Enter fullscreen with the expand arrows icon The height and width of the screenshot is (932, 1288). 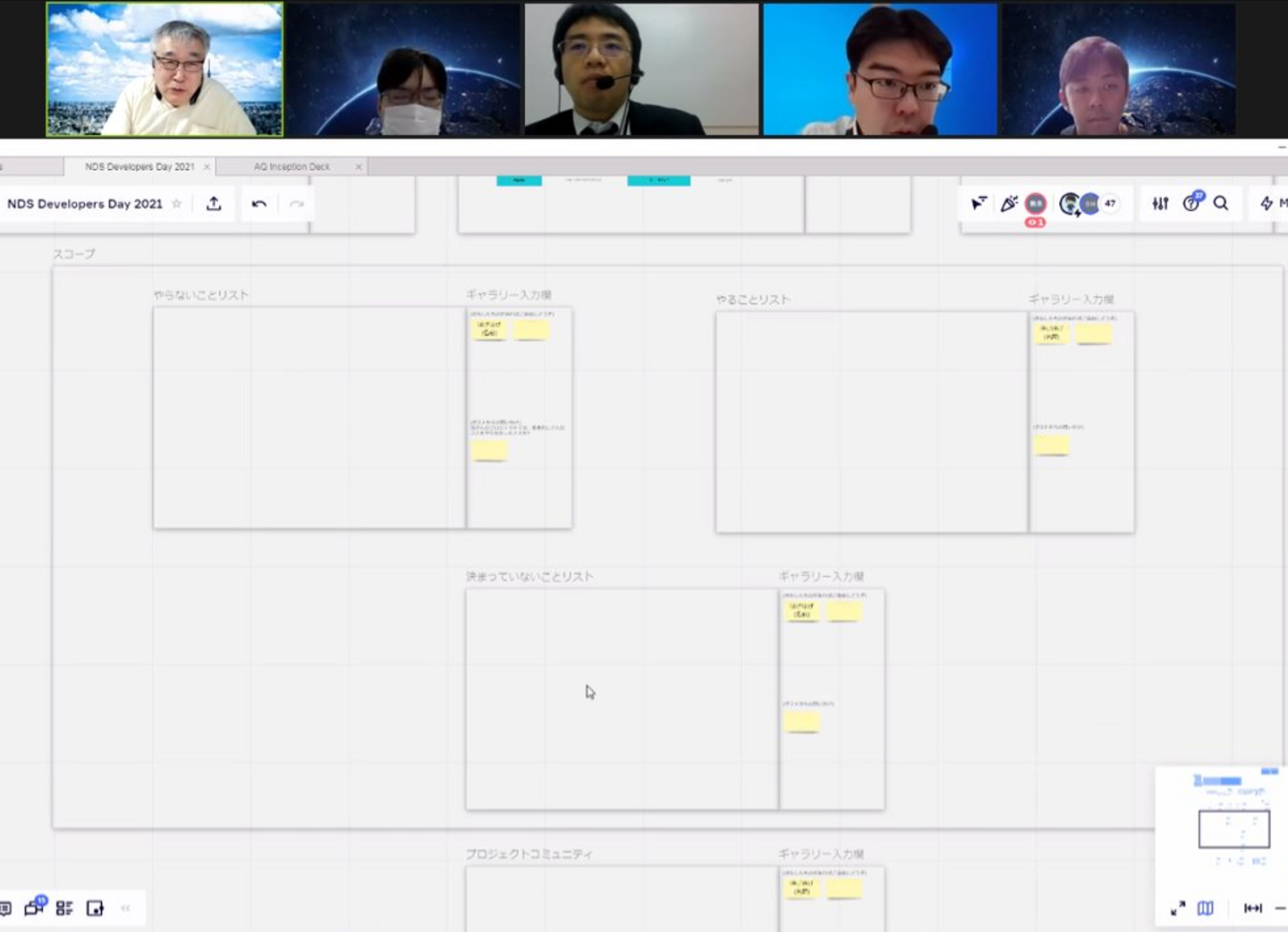click(x=1178, y=909)
